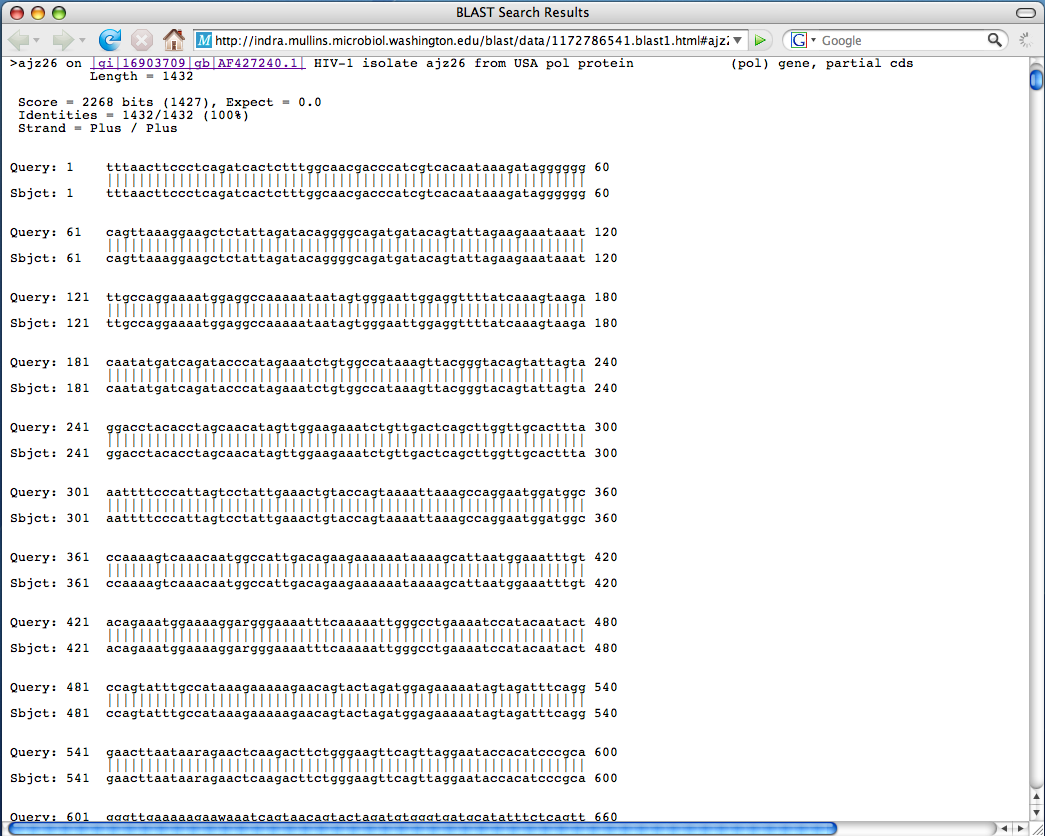Click the Stop loading button
1045x836 pixels.
coord(142,40)
